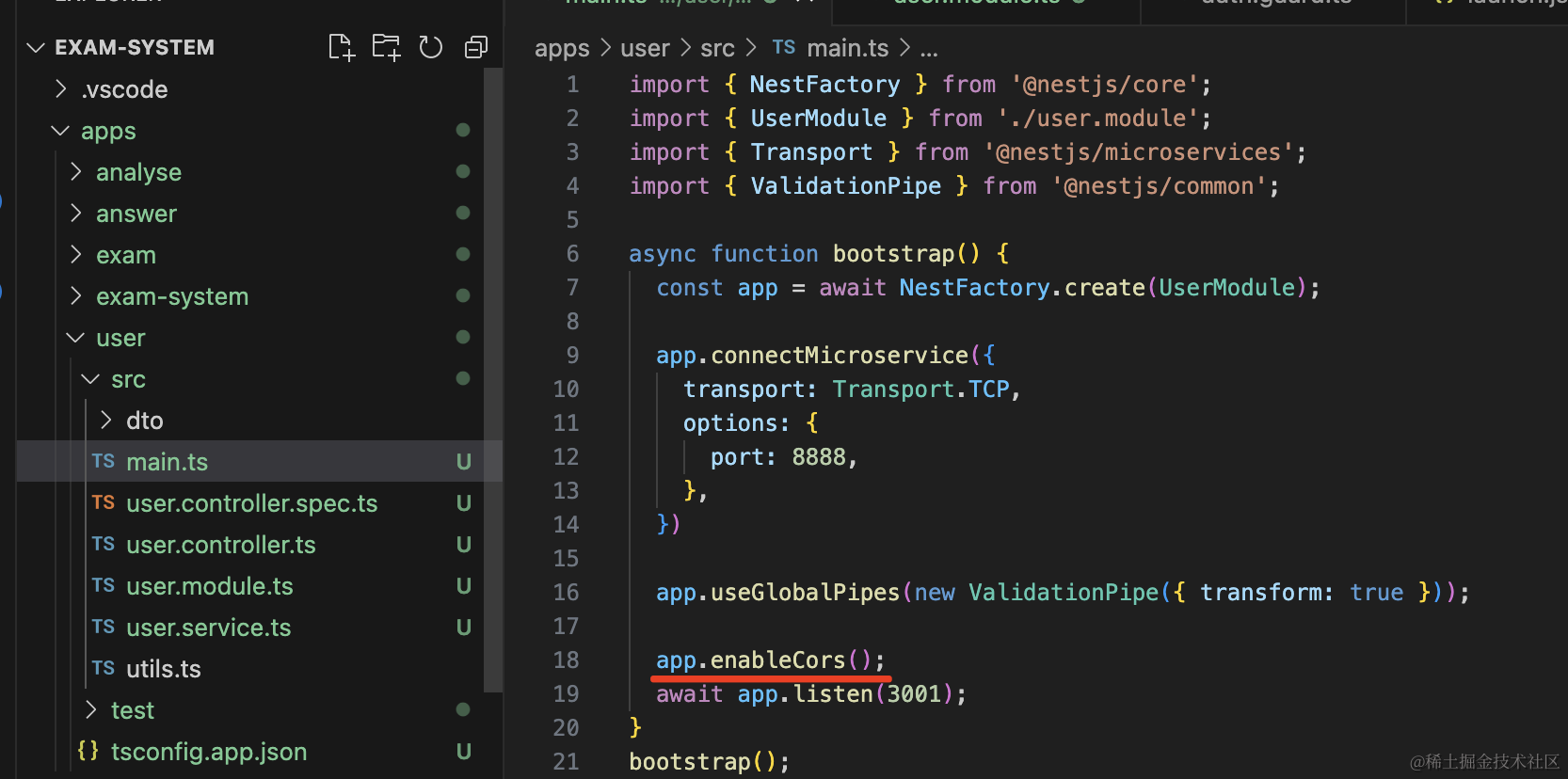Collapse all folders in Explorer
Screen dimensions: 1568x779
pyautogui.click(x=476, y=47)
